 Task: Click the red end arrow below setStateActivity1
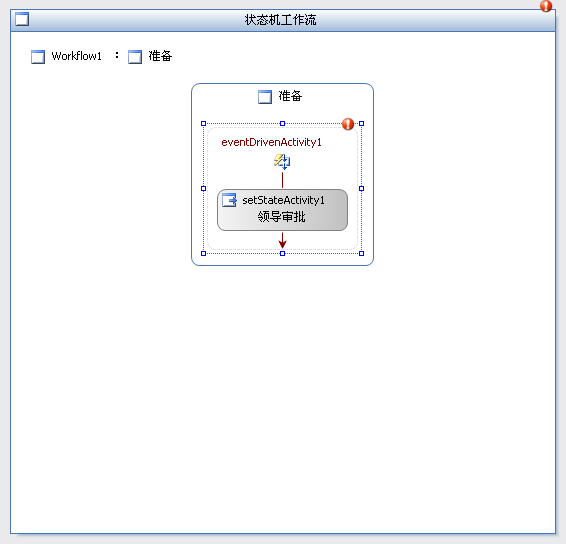(282, 240)
